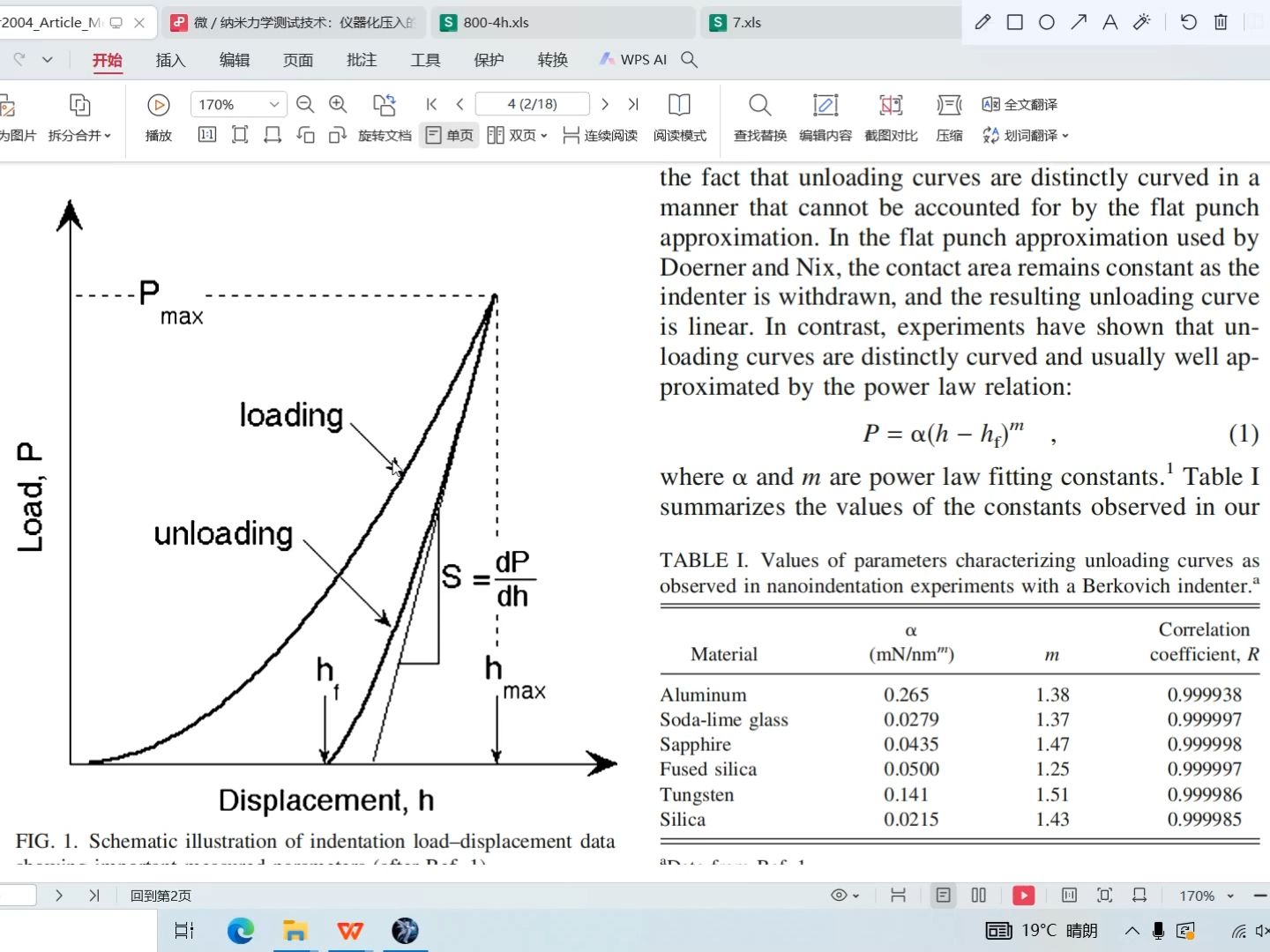Fit page width in view
This screenshot has height=952, width=1270.
[273, 135]
